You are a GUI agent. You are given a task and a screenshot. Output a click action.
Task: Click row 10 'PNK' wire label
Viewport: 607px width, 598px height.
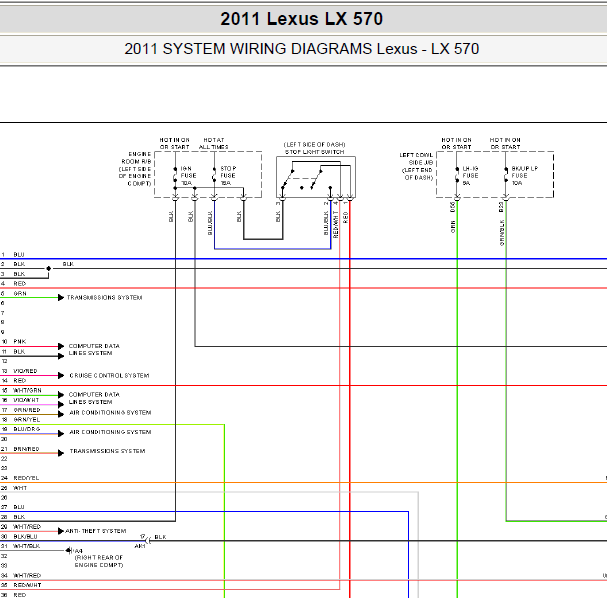pos(19,342)
